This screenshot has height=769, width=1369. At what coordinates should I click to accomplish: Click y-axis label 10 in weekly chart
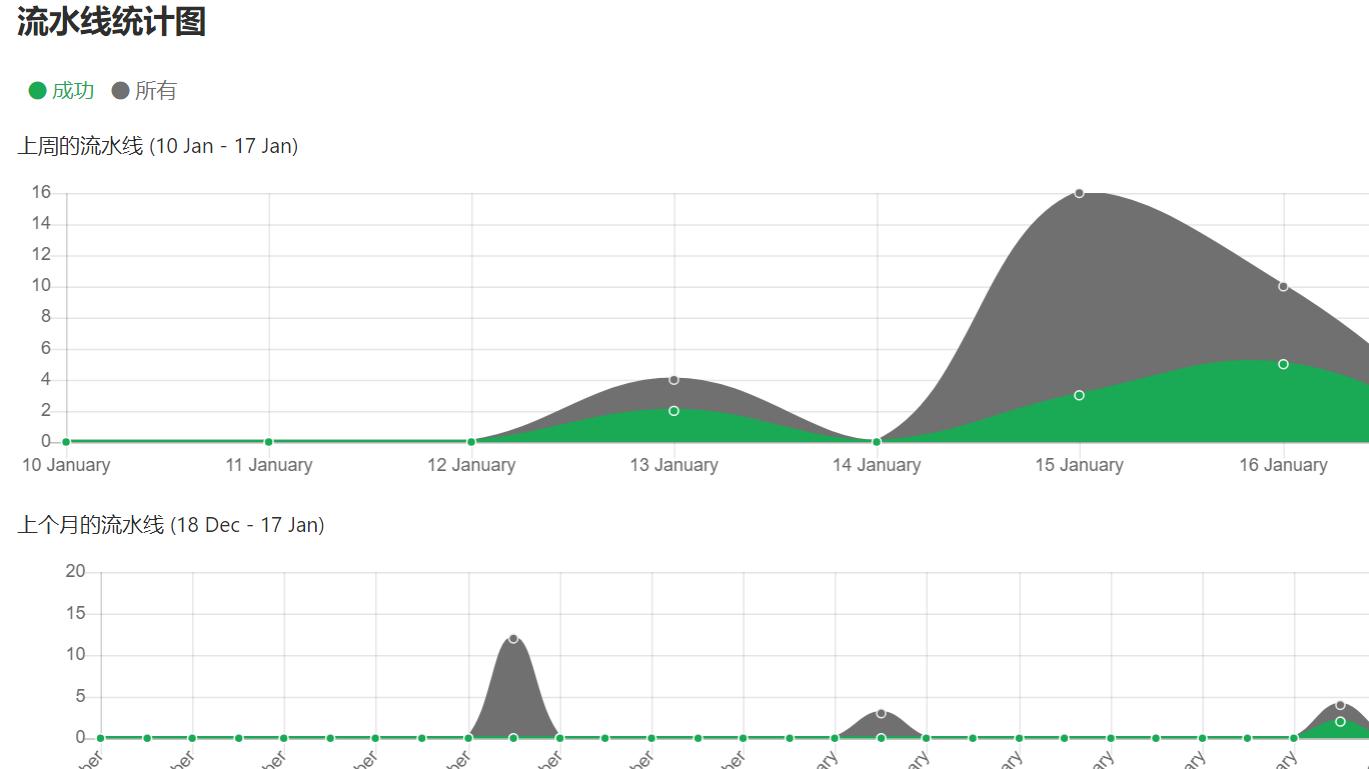point(41,285)
